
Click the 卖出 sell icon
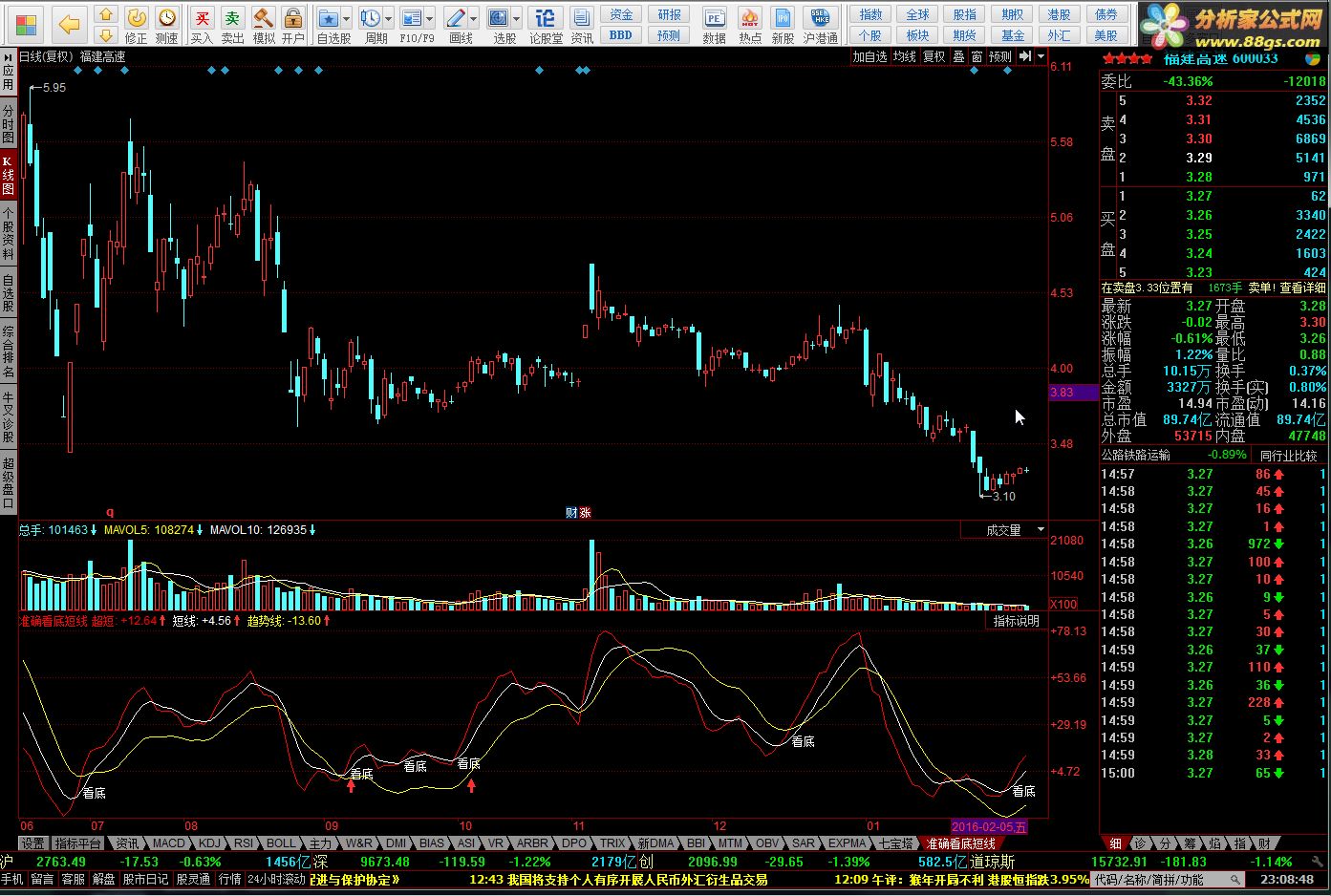(232, 17)
